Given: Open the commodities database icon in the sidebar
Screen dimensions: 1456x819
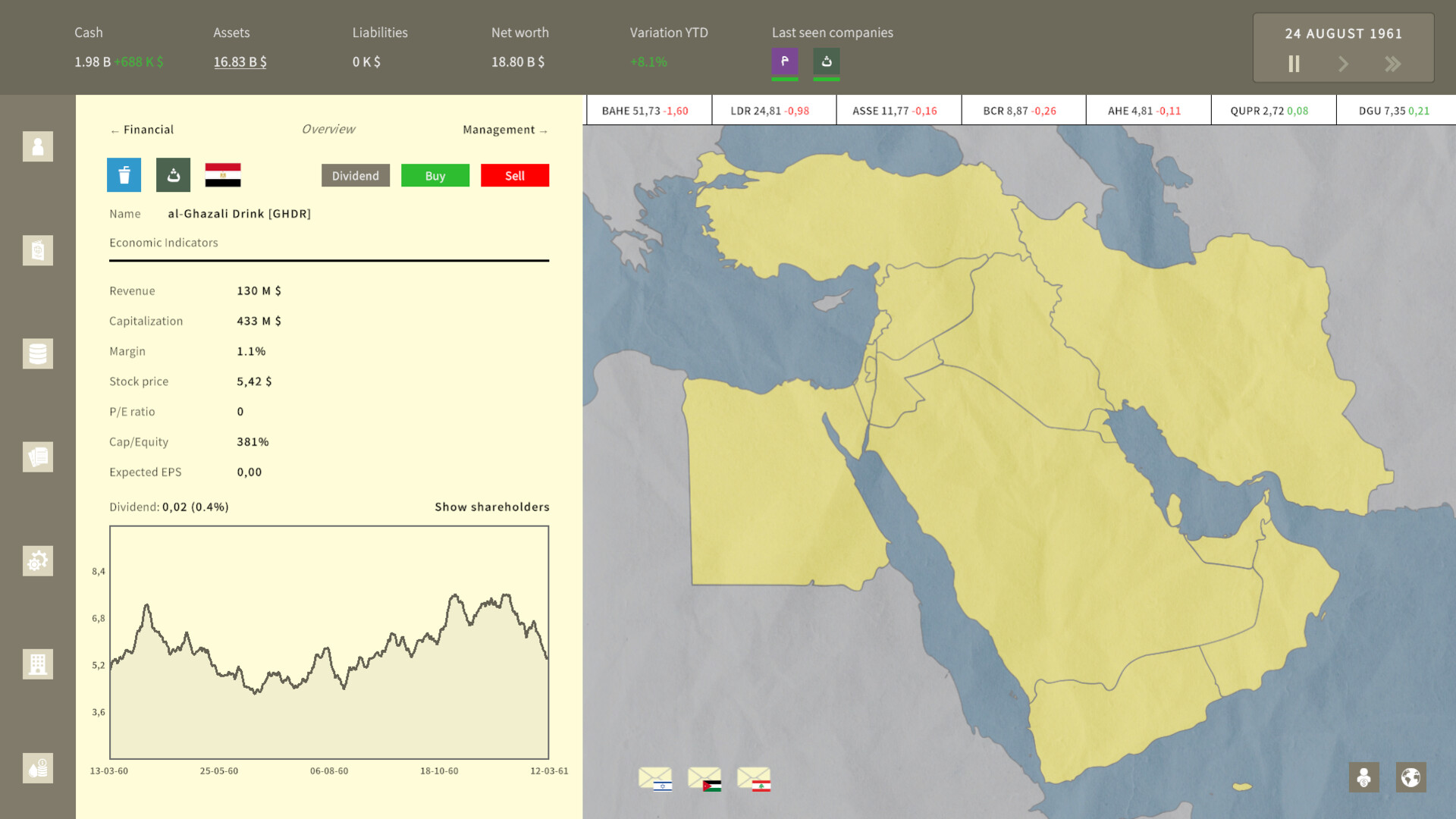Looking at the screenshot, I should (37, 353).
